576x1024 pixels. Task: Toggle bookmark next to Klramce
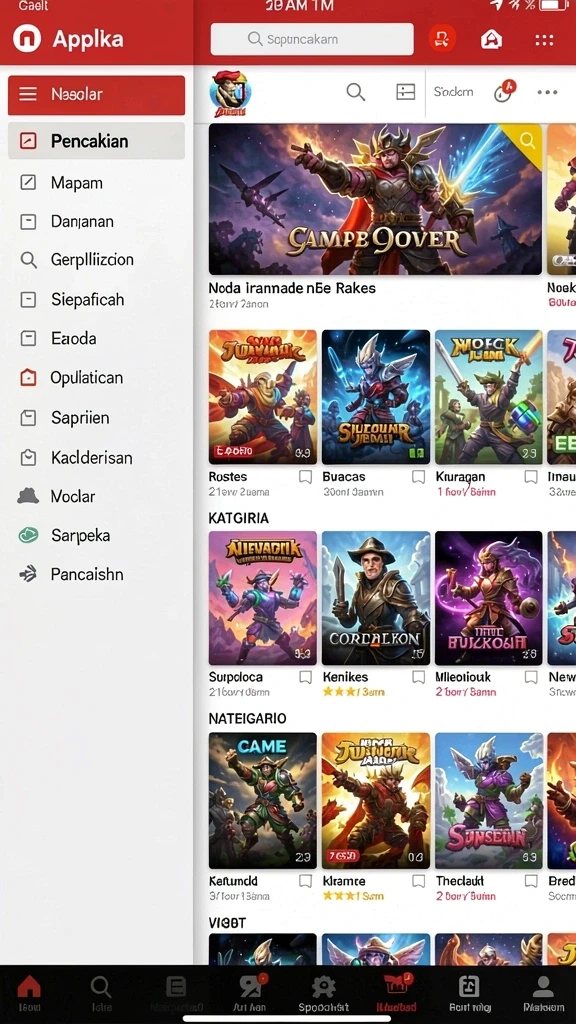pos(419,881)
